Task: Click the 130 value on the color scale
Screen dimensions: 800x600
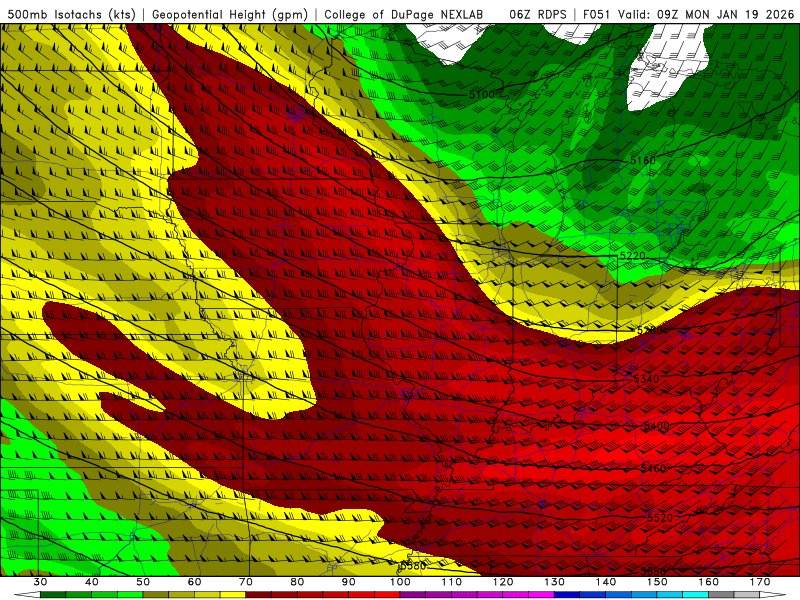Action: [554, 582]
